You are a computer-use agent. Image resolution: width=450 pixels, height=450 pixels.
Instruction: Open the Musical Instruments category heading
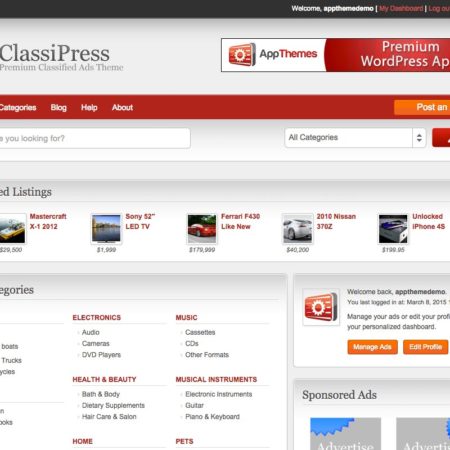point(216,379)
